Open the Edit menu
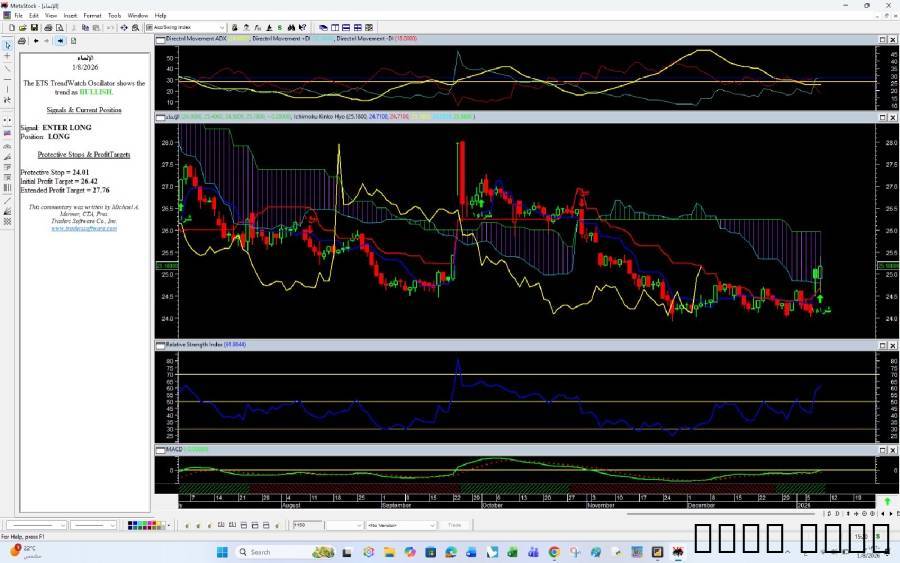 pyautogui.click(x=34, y=15)
